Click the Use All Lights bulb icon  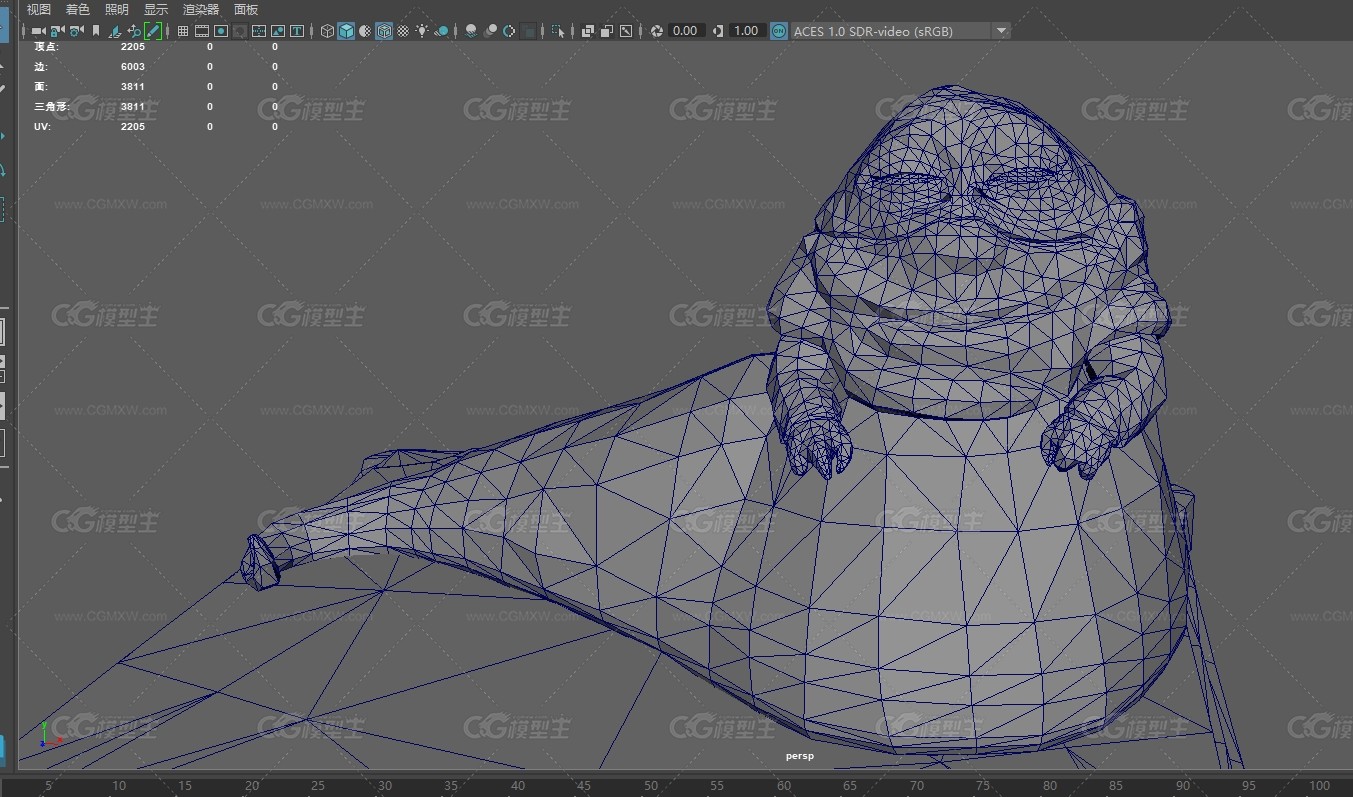tap(422, 31)
